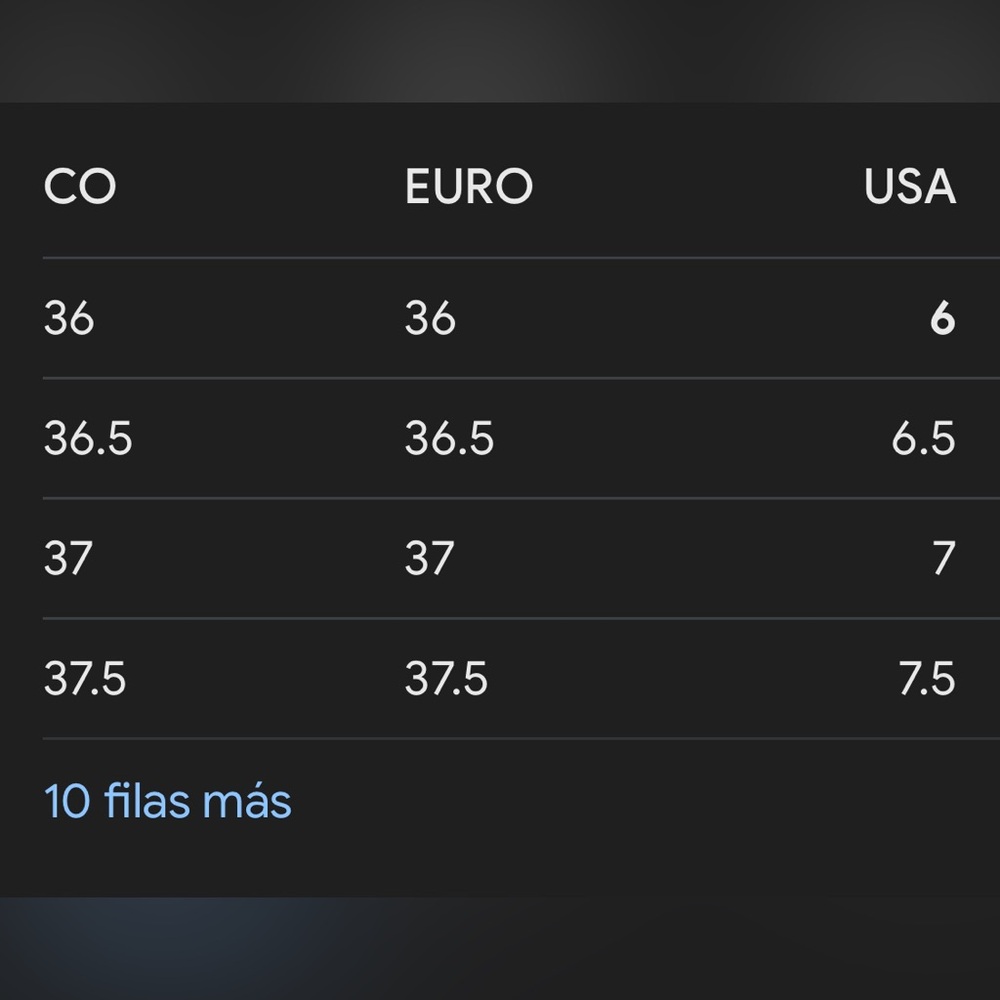Image resolution: width=1000 pixels, height=1000 pixels.
Task: Choose 37.5 in the CO column
Action: [85, 680]
